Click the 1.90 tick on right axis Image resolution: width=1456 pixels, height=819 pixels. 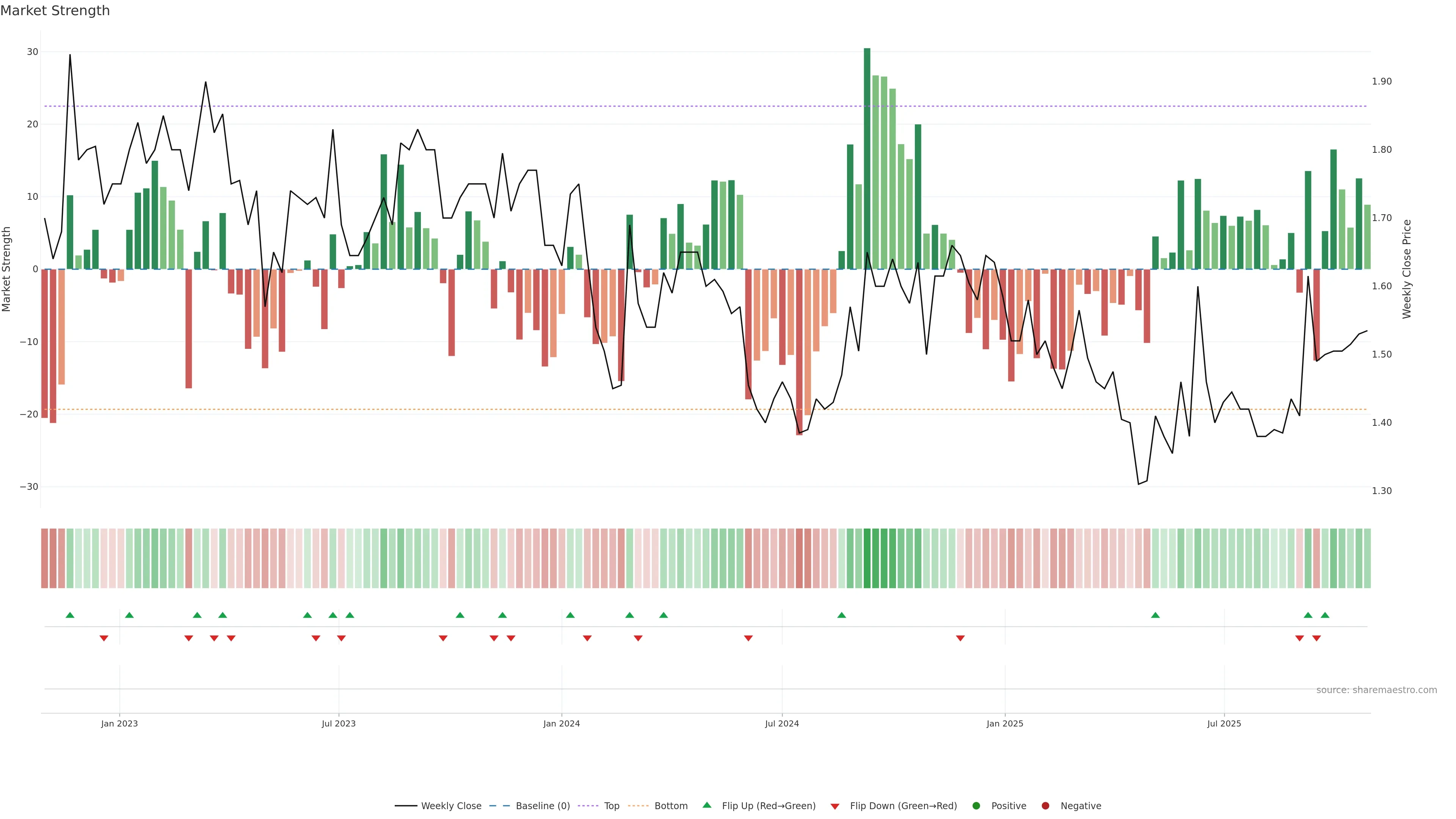[1381, 82]
